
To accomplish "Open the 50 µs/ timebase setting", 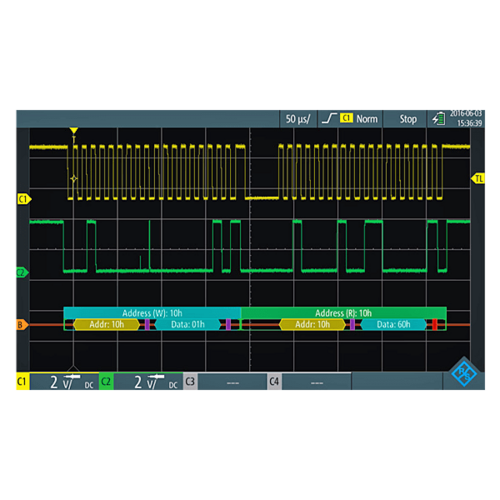I will [x=298, y=119].
